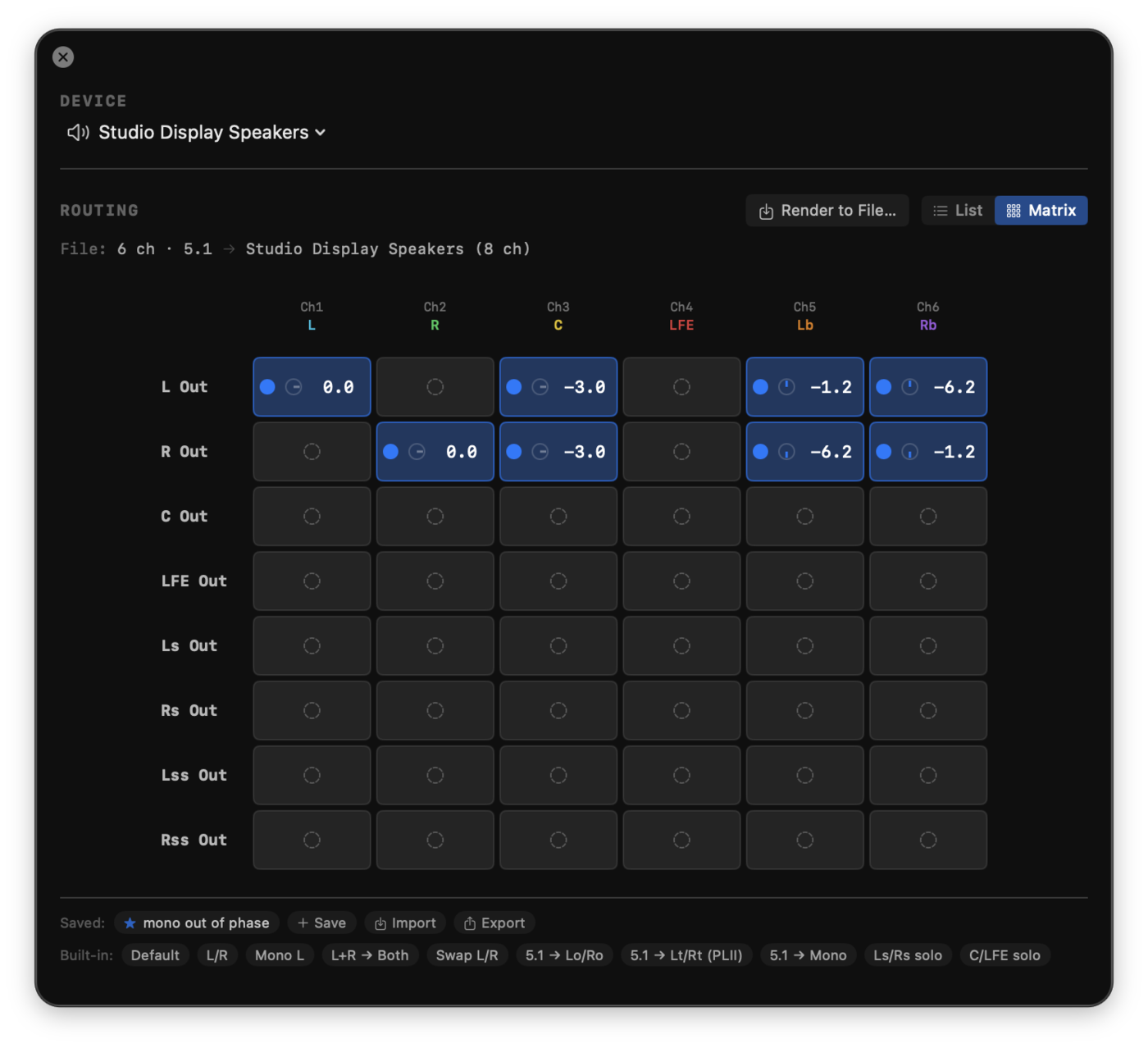Toggle Ch3 C to L Out routing dot
This screenshot has width=1148, height=1048.
(514, 387)
